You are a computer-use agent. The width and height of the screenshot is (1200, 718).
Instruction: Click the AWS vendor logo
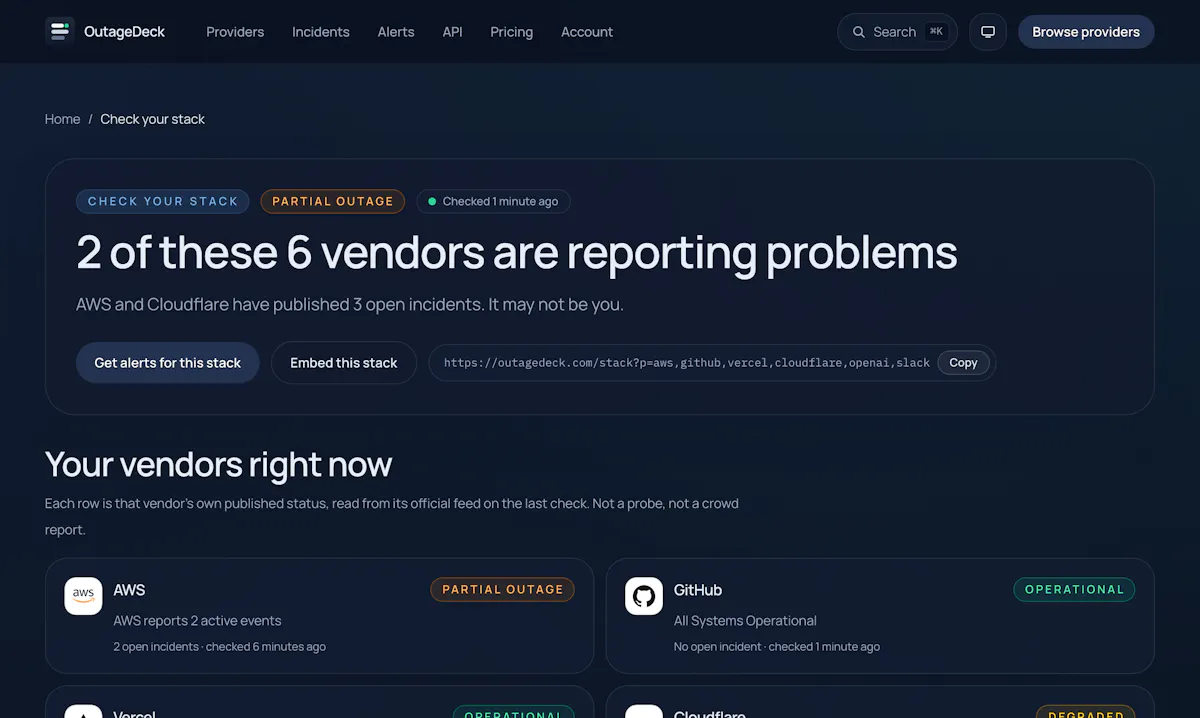pyautogui.click(x=83, y=596)
